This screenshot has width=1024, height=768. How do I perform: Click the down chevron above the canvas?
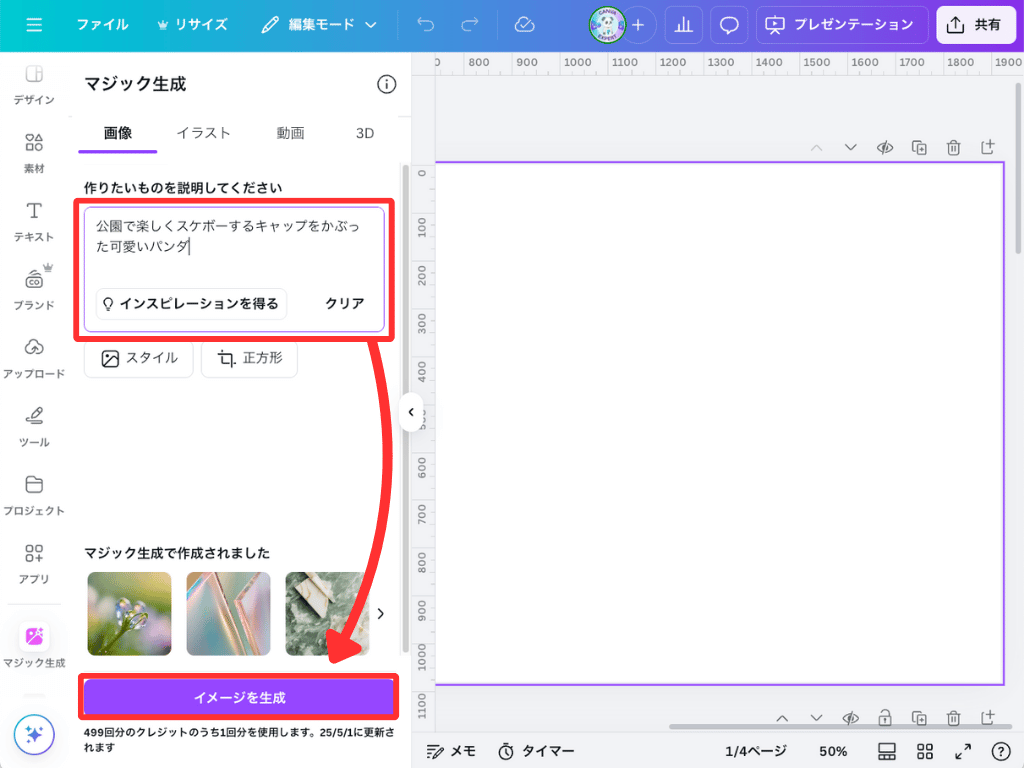tap(850, 147)
